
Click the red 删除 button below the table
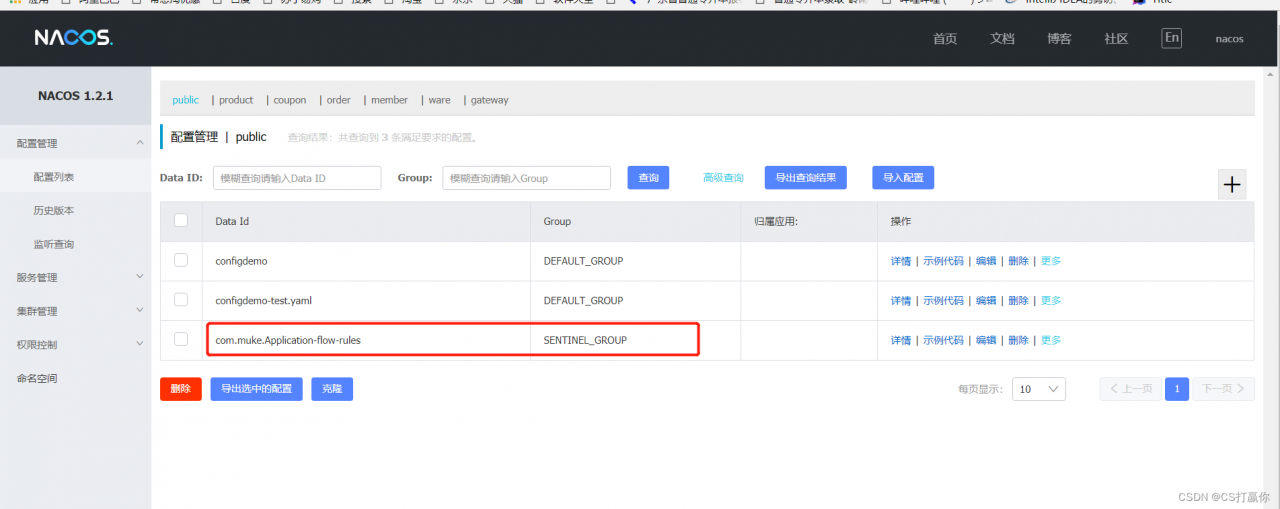coord(181,389)
